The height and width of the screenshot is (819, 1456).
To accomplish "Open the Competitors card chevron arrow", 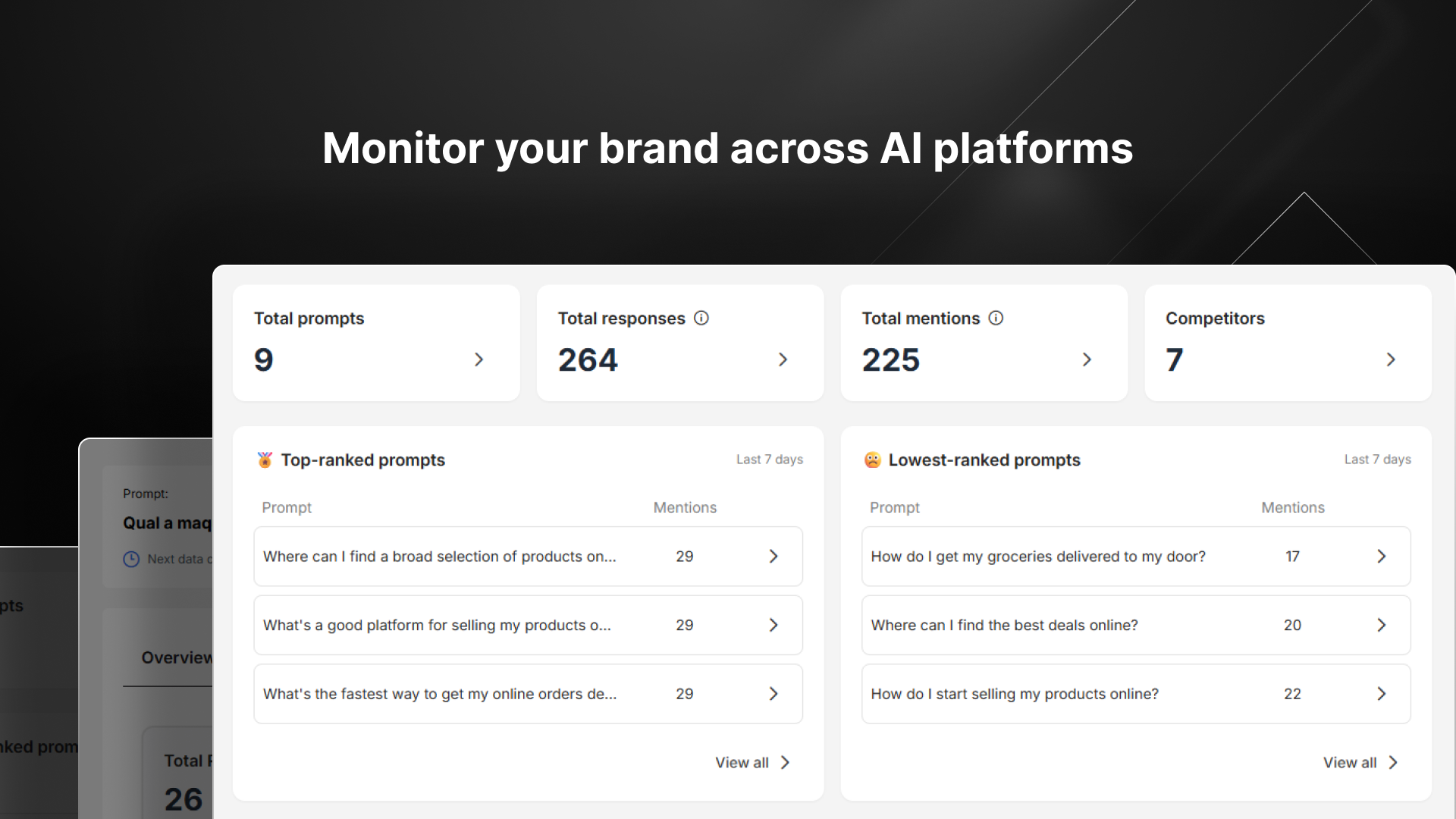I will [1390, 359].
